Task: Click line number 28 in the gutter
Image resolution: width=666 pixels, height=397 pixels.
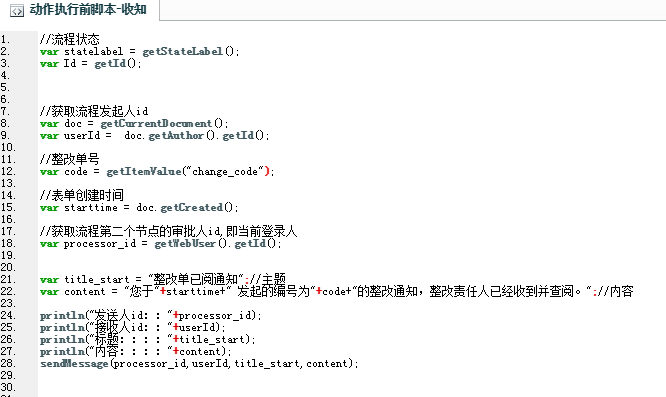Action: point(8,363)
